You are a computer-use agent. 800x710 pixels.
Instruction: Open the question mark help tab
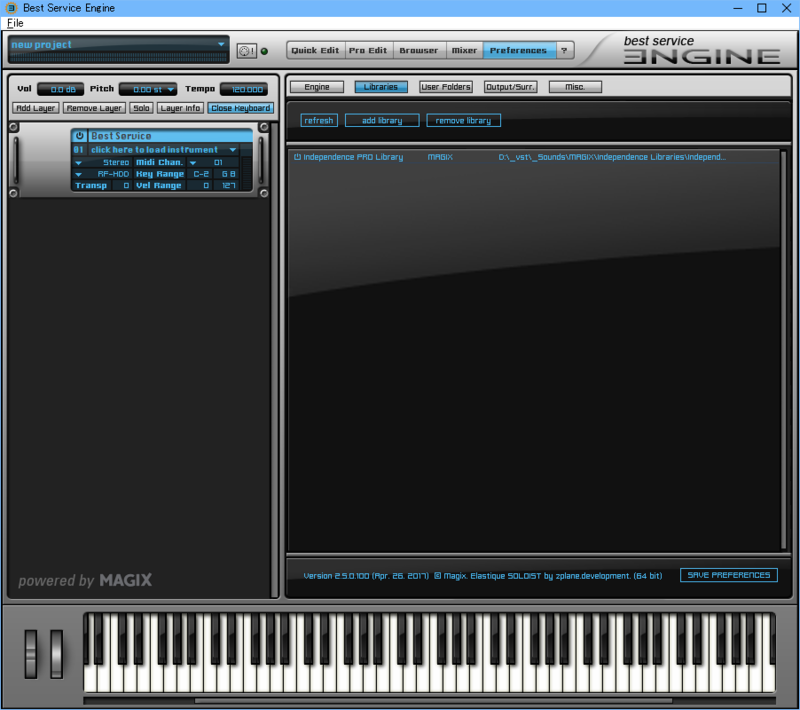point(564,50)
